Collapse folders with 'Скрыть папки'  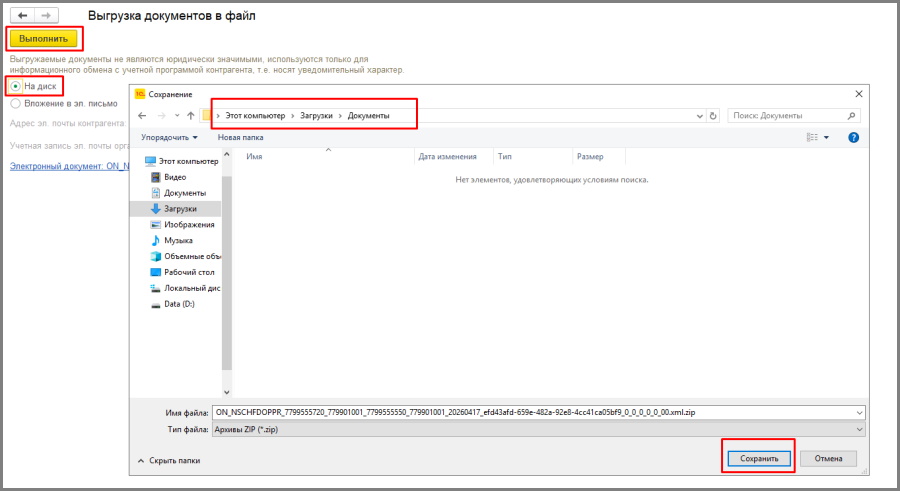click(x=168, y=460)
